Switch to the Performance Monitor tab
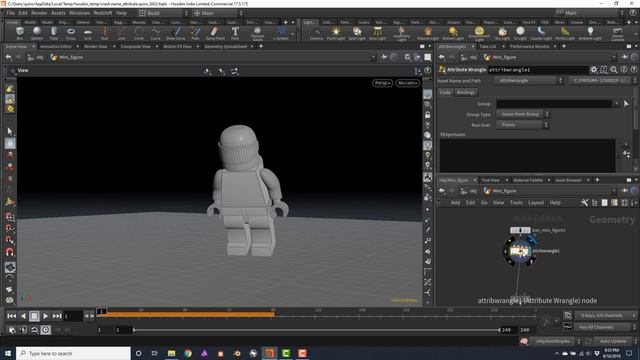The image size is (640, 360). coord(530,47)
